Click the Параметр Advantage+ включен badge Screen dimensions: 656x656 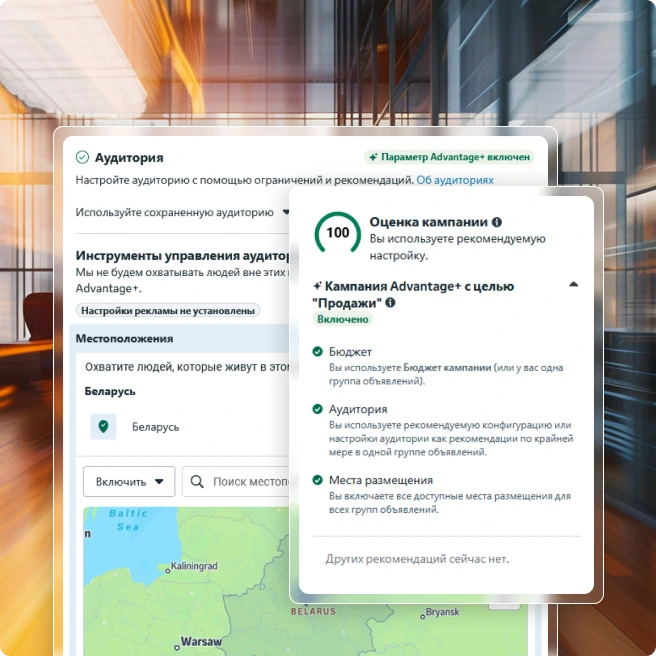click(x=449, y=157)
